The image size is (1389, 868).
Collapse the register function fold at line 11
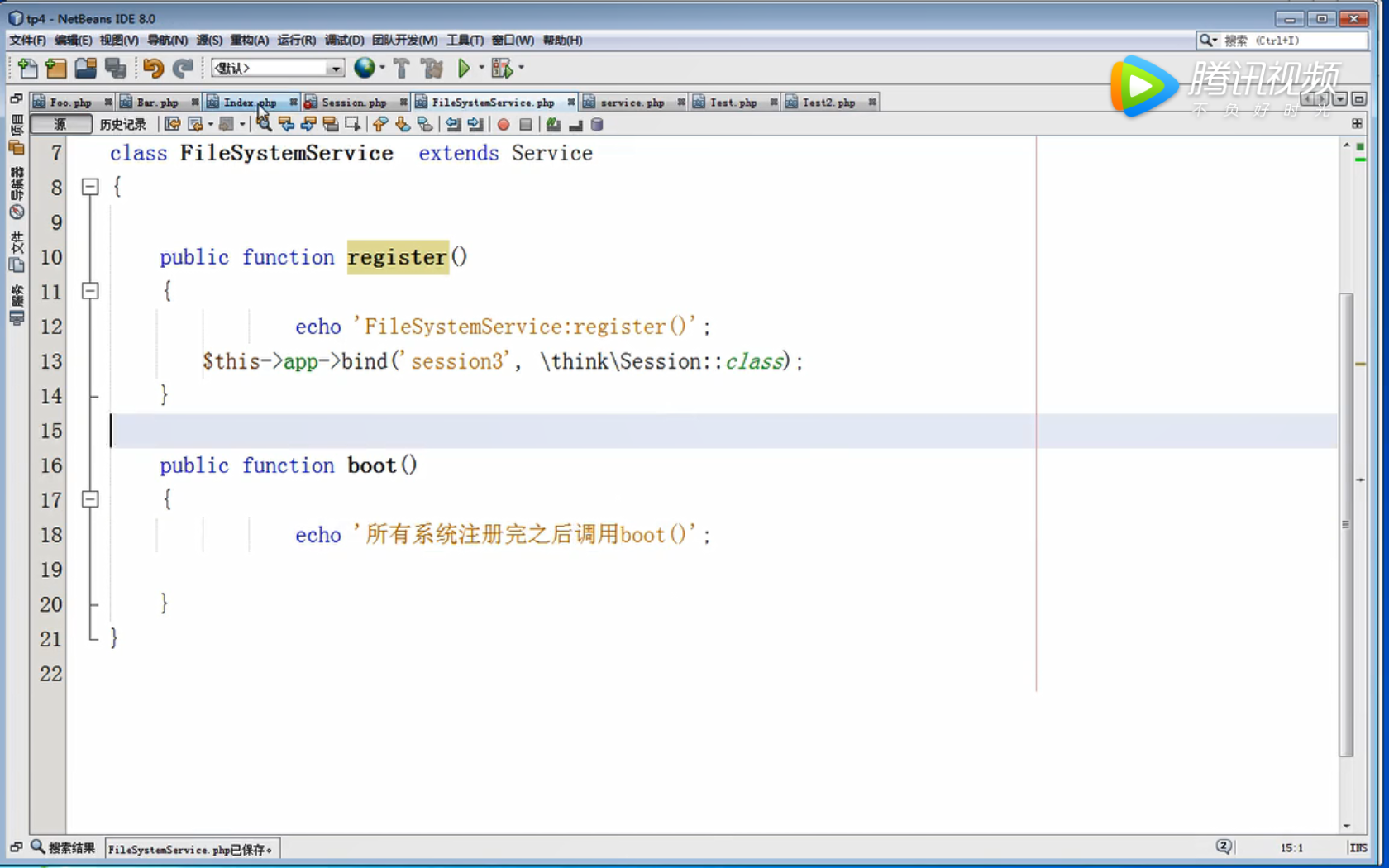90,291
